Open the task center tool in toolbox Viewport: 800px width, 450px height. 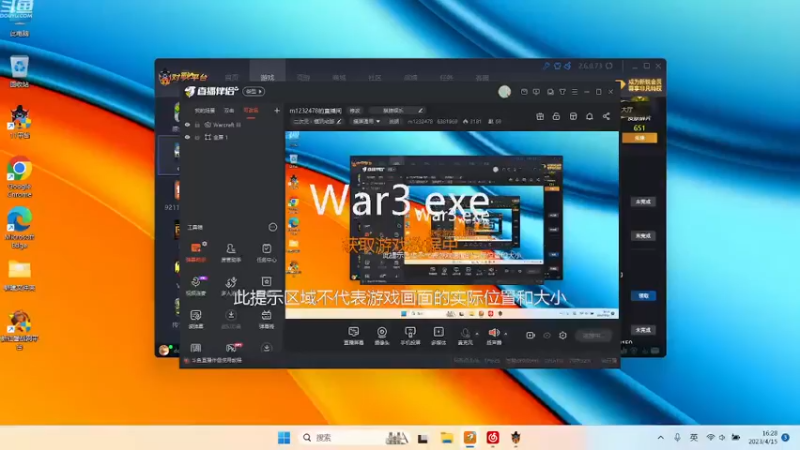coord(266,253)
